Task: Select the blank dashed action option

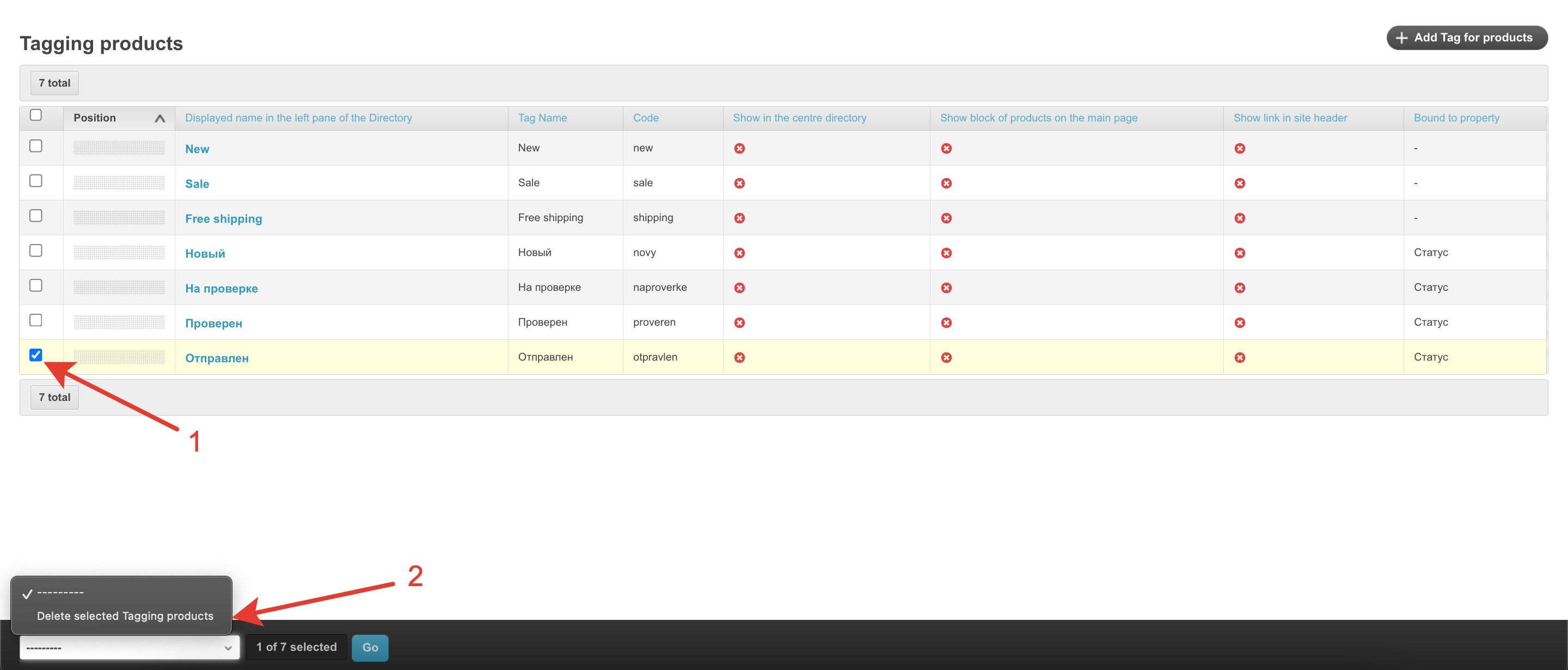Action: click(x=60, y=593)
